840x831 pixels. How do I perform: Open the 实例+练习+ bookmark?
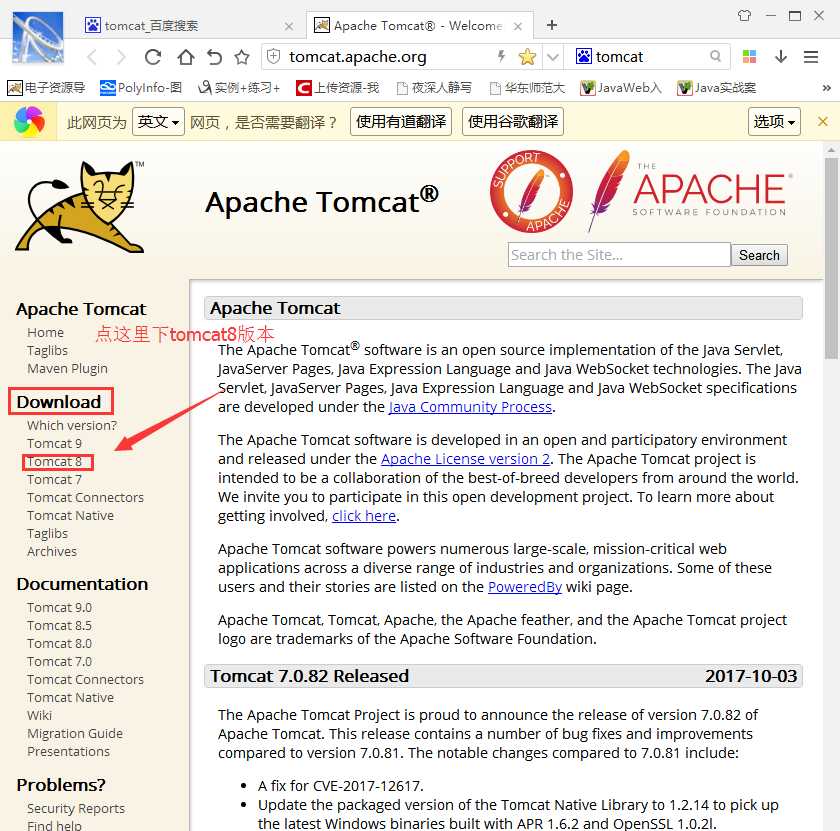point(239,87)
